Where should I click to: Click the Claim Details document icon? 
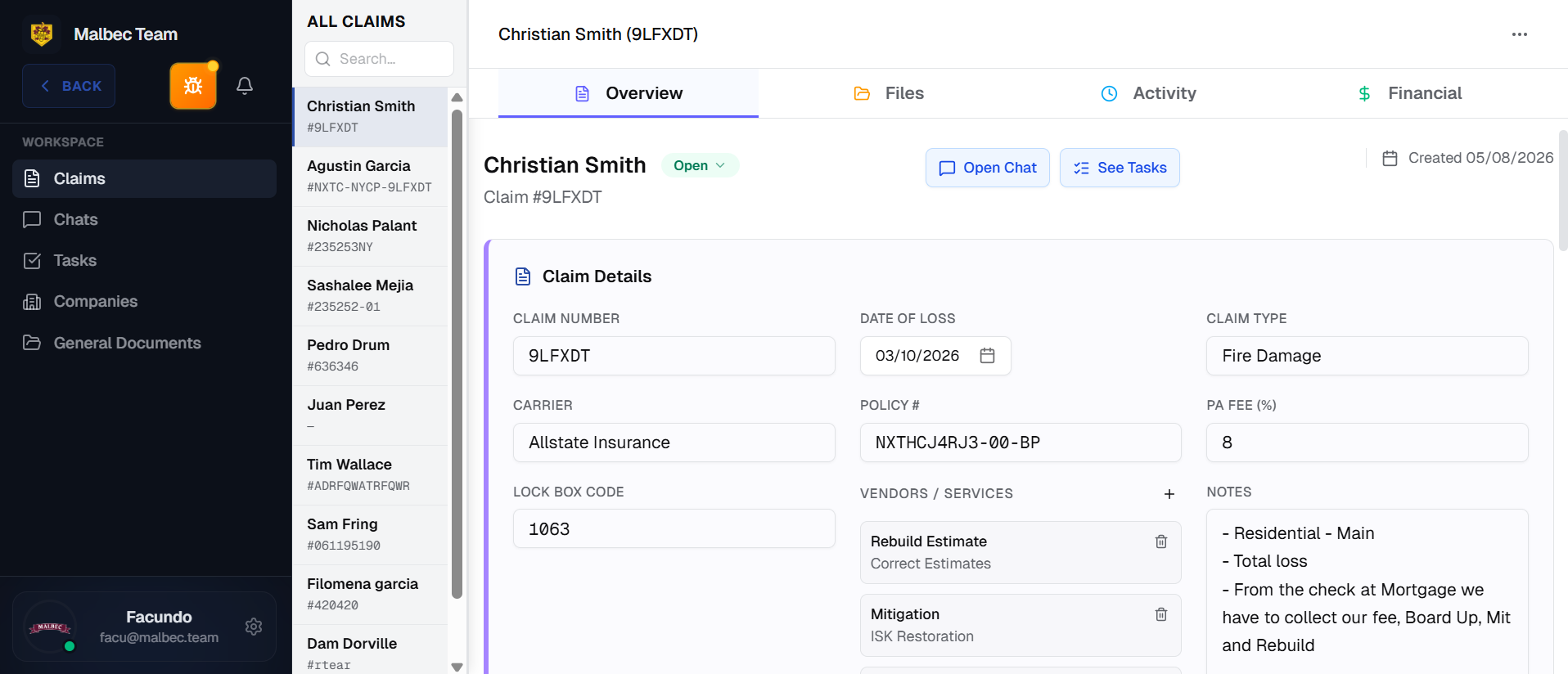[523, 276]
